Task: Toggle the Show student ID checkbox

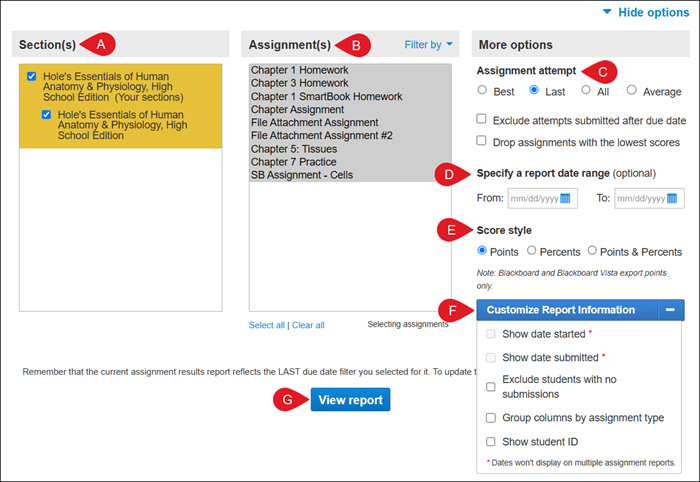Action: pos(491,441)
